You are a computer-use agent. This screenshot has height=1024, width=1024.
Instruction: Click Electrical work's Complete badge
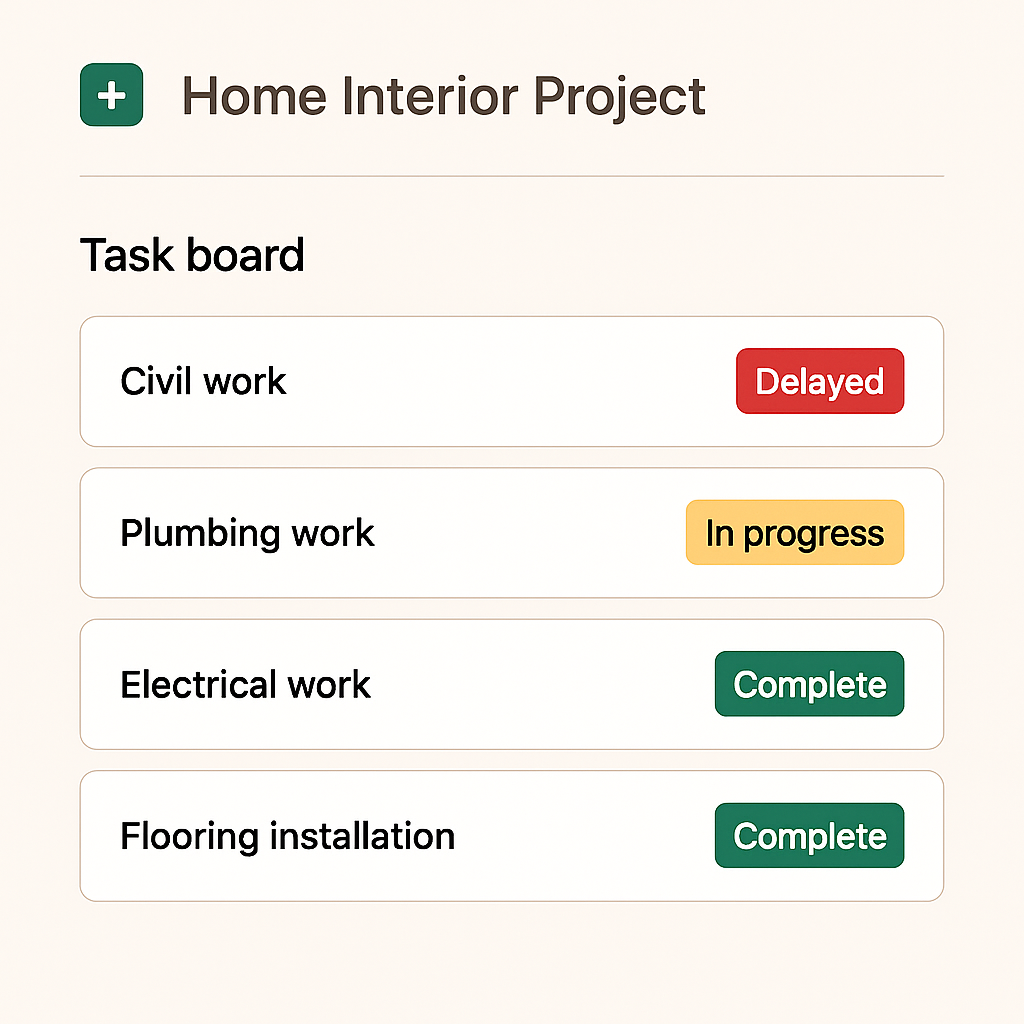tap(810, 684)
